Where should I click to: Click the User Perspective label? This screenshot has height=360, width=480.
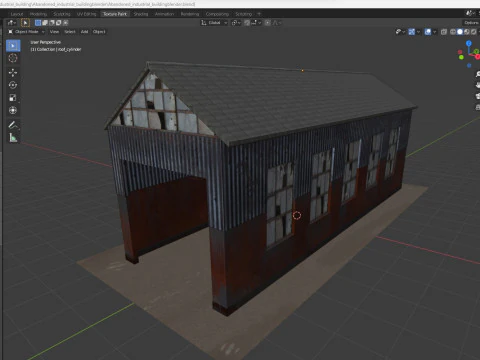tap(46, 42)
